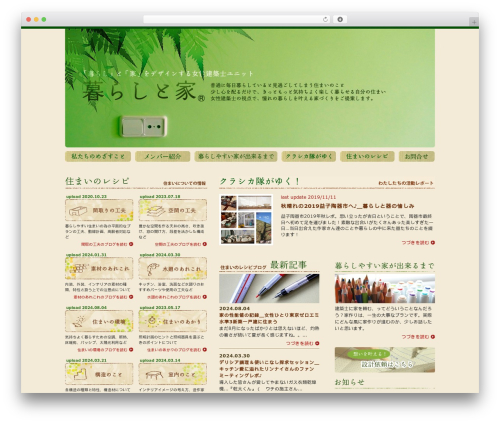Click the 暮らしと家 site logo in the header
Viewport: 500px width, 423px height.
143,91
